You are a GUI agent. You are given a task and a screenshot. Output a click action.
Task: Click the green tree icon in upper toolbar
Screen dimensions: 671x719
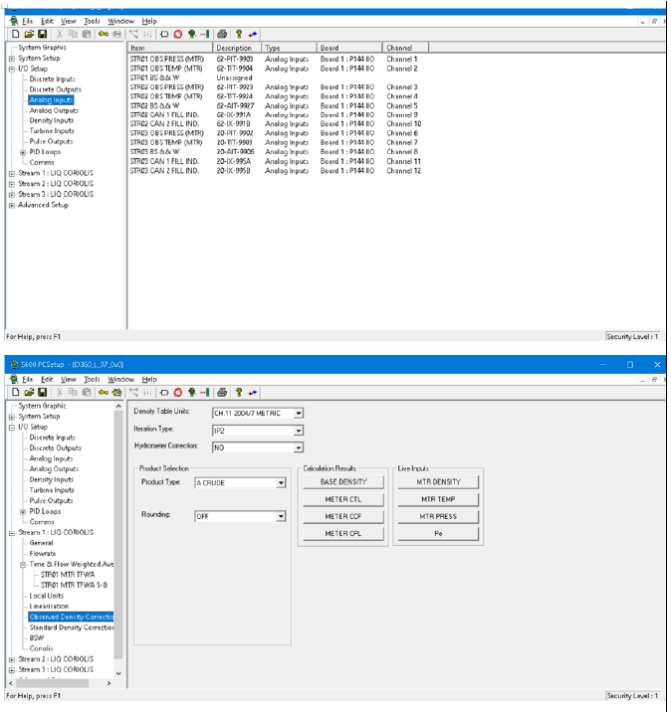click(x=192, y=34)
